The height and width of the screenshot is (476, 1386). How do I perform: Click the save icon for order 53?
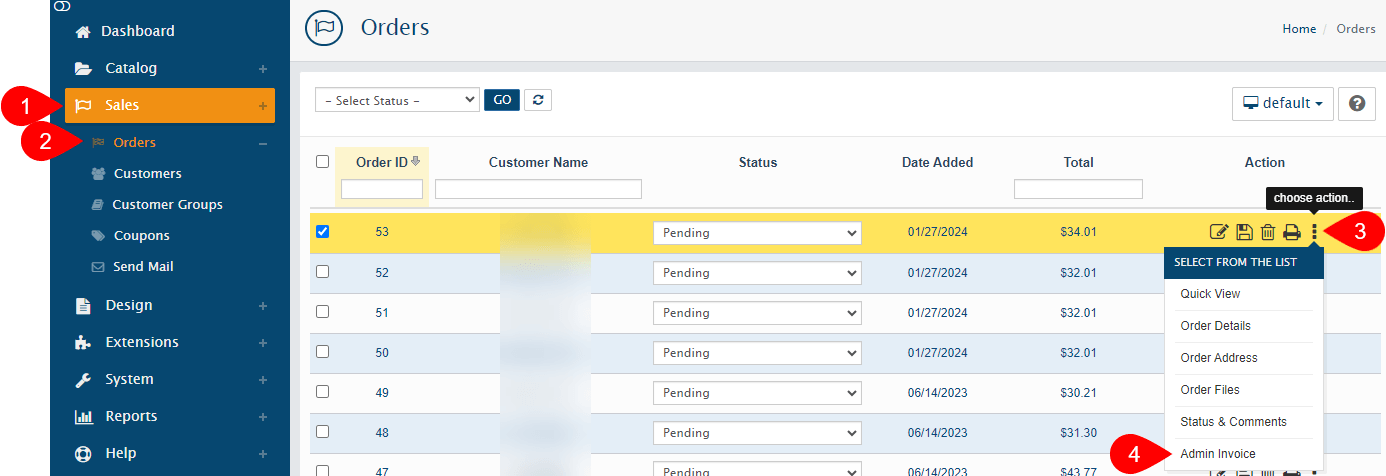(x=1244, y=233)
